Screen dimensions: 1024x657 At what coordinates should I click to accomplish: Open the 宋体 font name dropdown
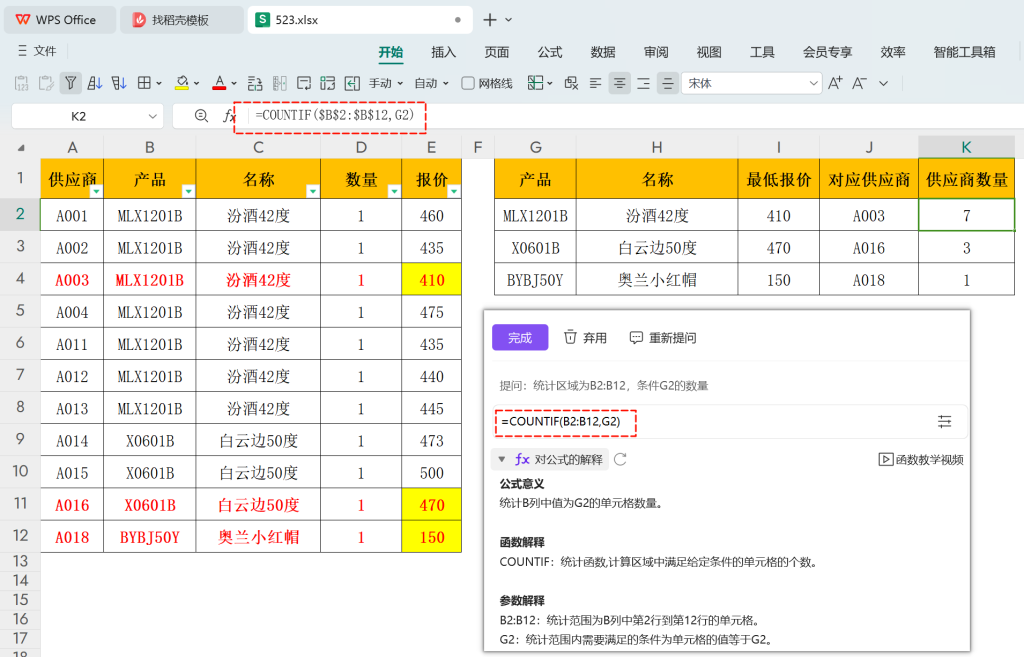[x=813, y=83]
